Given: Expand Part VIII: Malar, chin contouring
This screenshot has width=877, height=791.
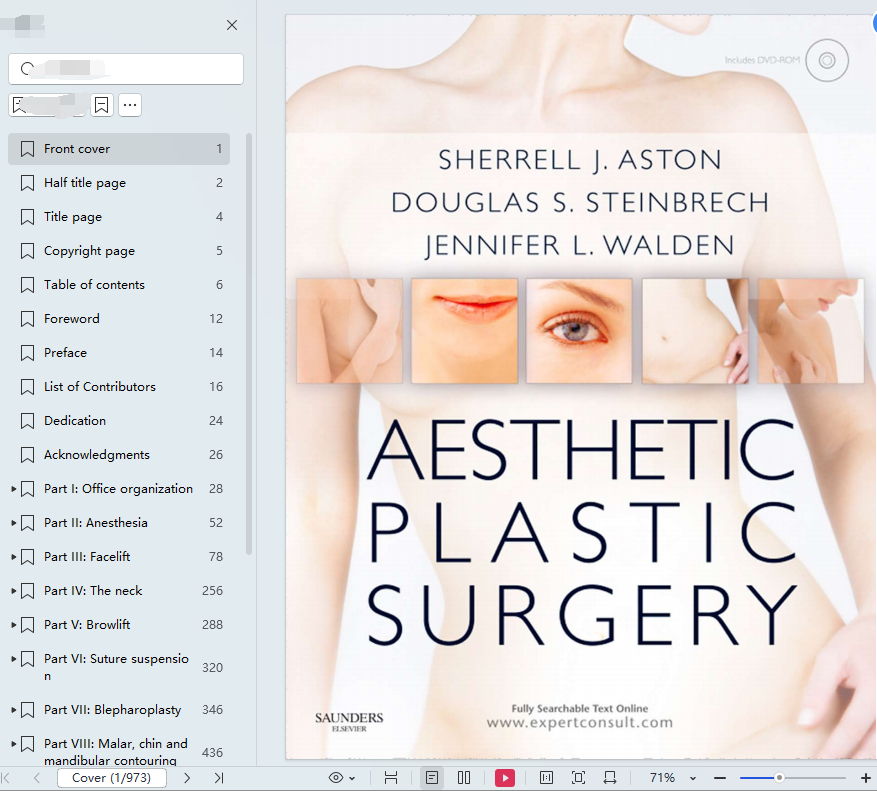Looking at the screenshot, I should [x=13, y=744].
